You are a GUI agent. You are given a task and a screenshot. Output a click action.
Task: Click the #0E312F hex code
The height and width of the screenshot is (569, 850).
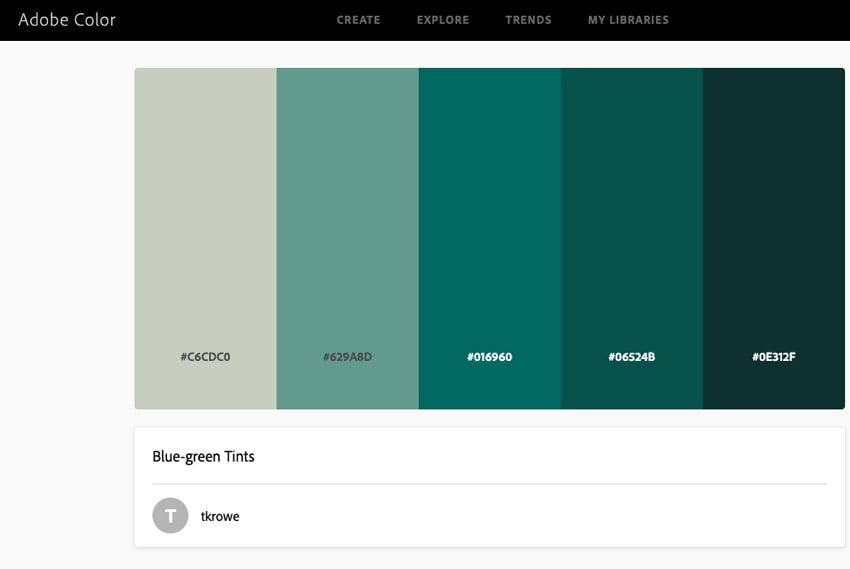point(773,357)
